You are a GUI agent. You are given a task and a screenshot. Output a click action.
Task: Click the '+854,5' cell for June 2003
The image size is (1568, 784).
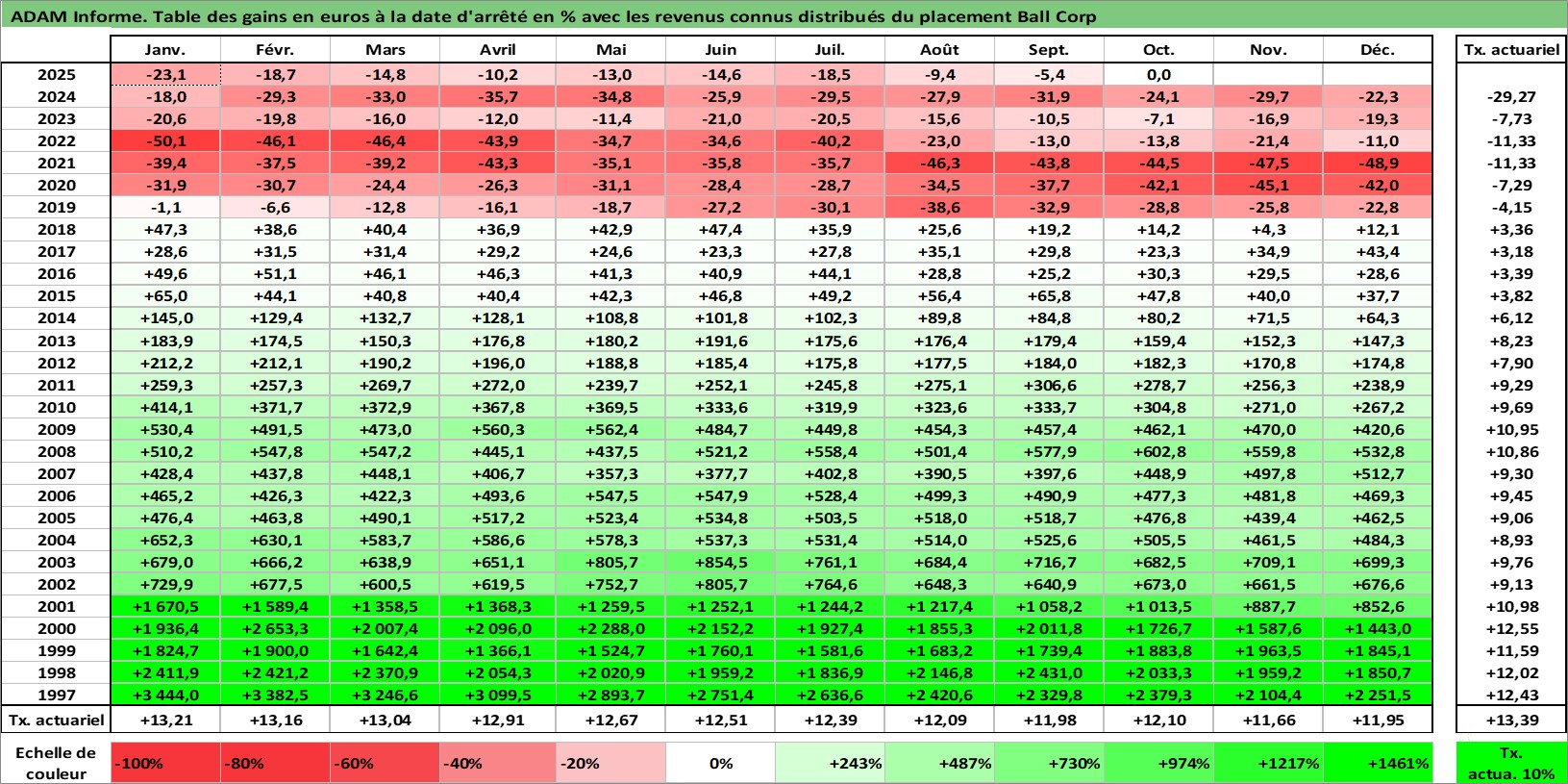(x=721, y=562)
